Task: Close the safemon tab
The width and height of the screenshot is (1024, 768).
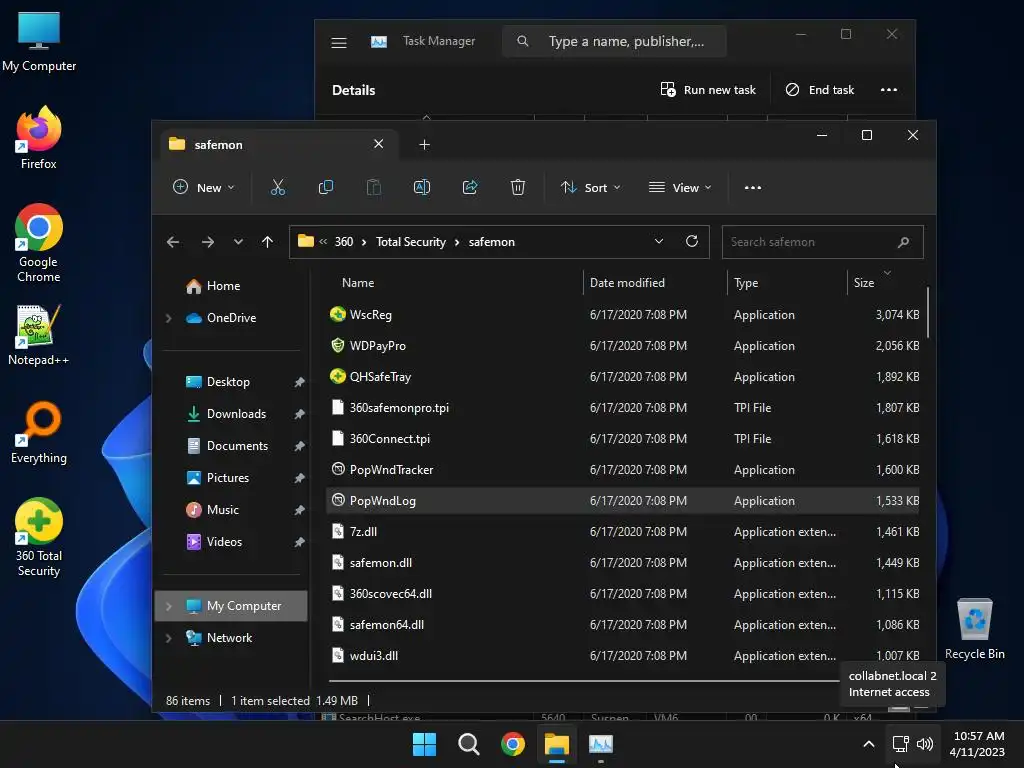Action: pos(379,144)
